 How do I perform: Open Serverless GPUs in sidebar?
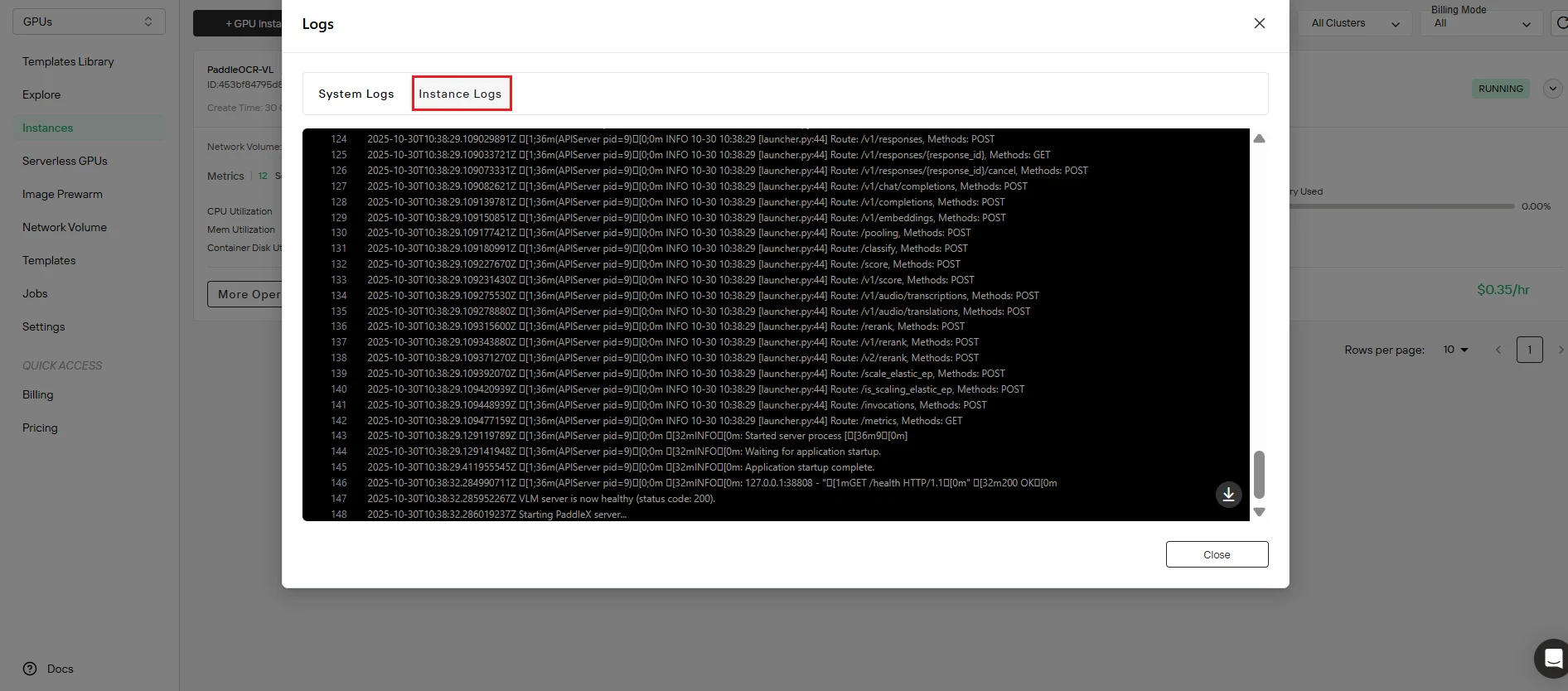coord(65,161)
